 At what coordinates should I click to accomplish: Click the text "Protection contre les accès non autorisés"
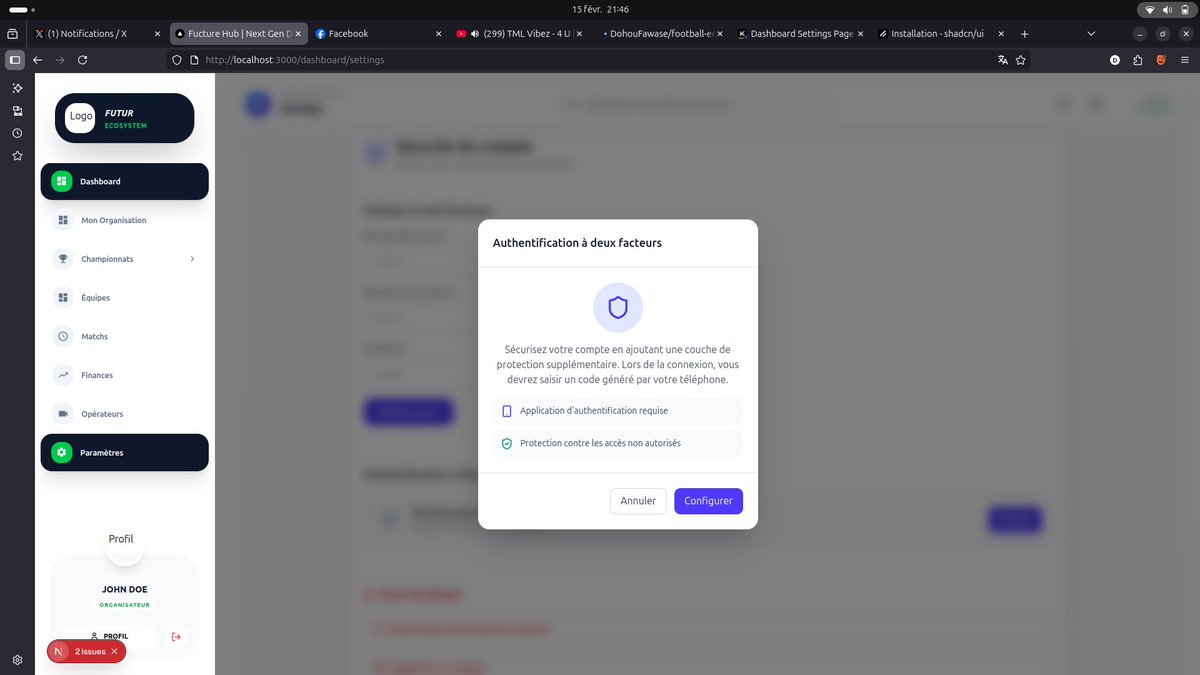coord(600,443)
